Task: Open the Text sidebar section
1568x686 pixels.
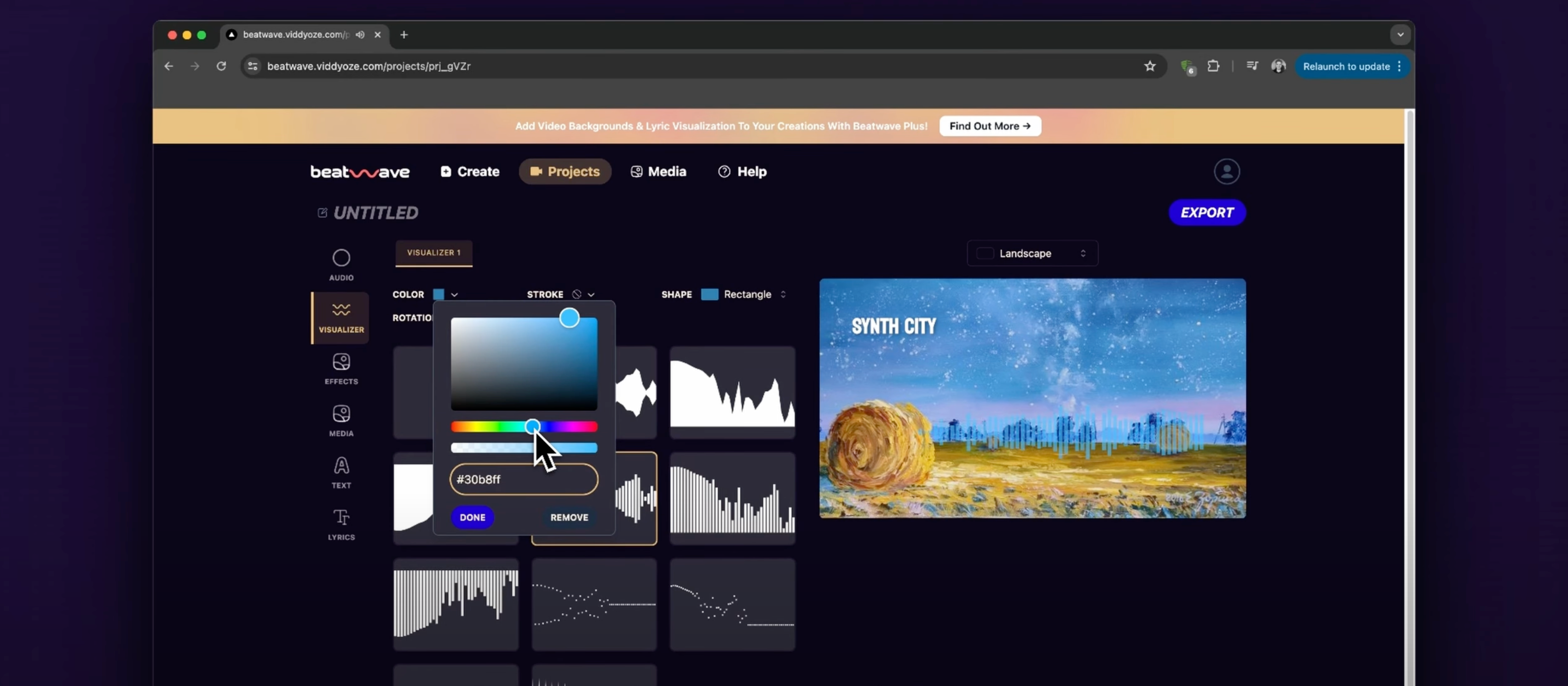Action: tap(341, 473)
